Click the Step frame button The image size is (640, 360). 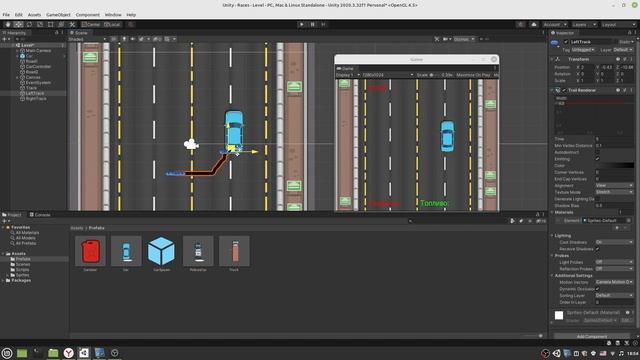(323, 24)
